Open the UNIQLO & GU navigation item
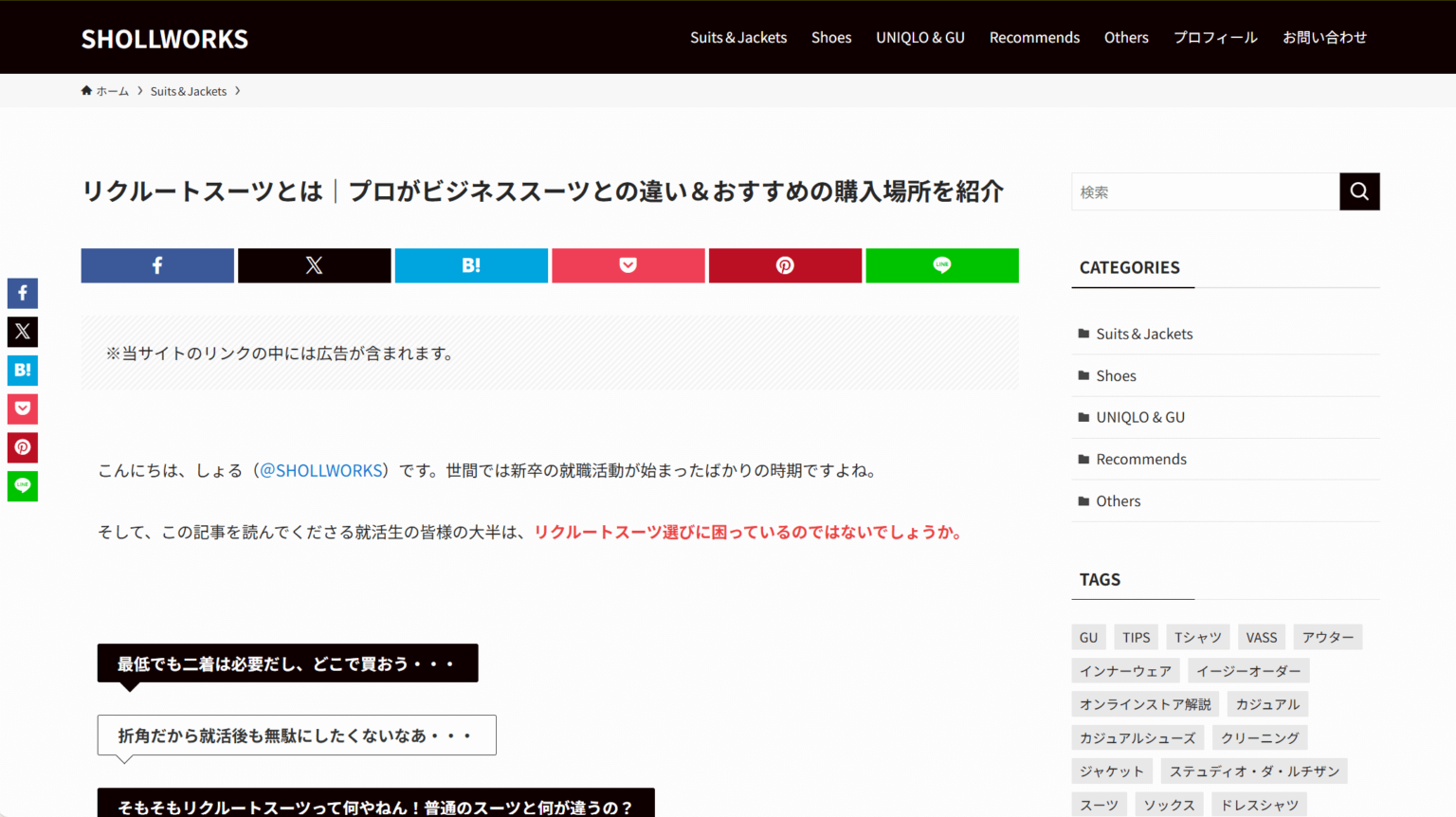Image resolution: width=1456 pixels, height=817 pixels. point(919,37)
